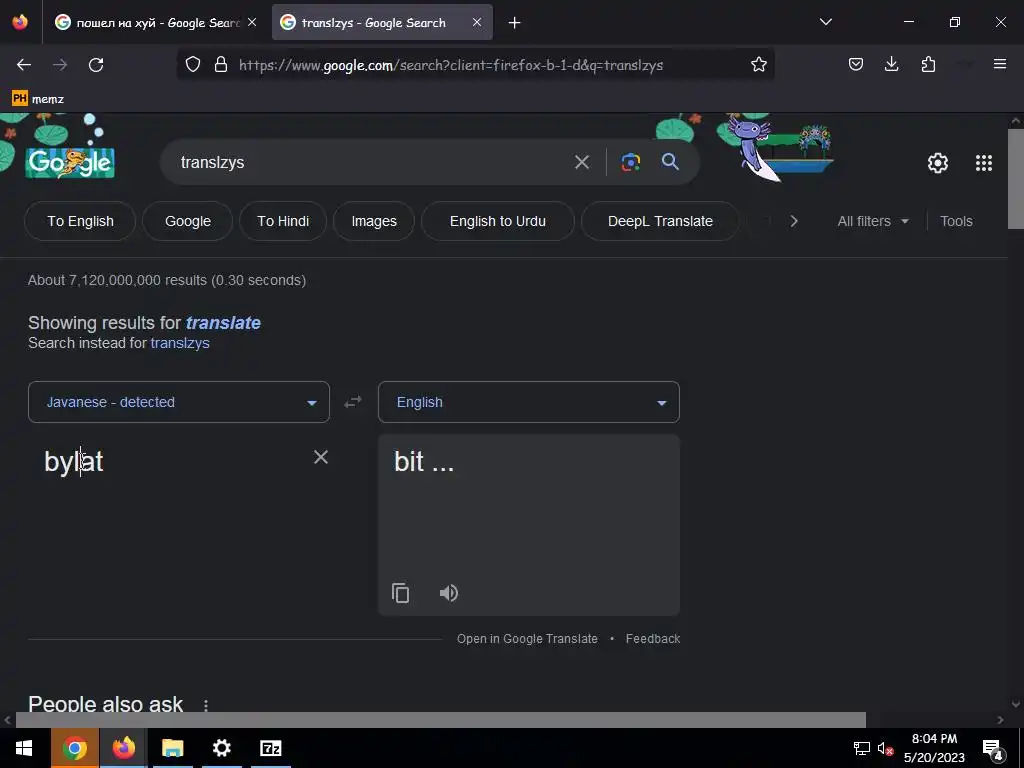Open the Firefox hamburger menu
The width and height of the screenshot is (1024, 768).
coord(1000,65)
